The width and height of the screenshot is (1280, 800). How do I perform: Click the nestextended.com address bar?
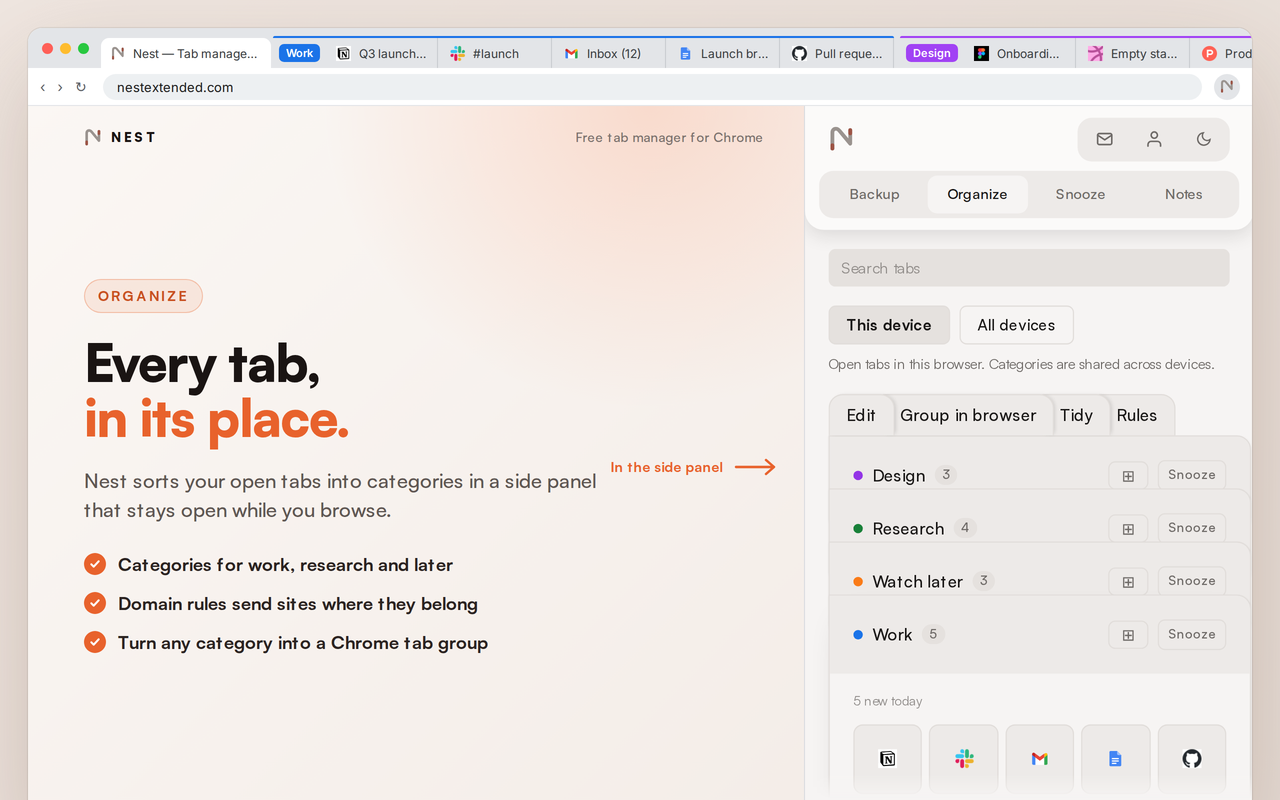pos(652,87)
